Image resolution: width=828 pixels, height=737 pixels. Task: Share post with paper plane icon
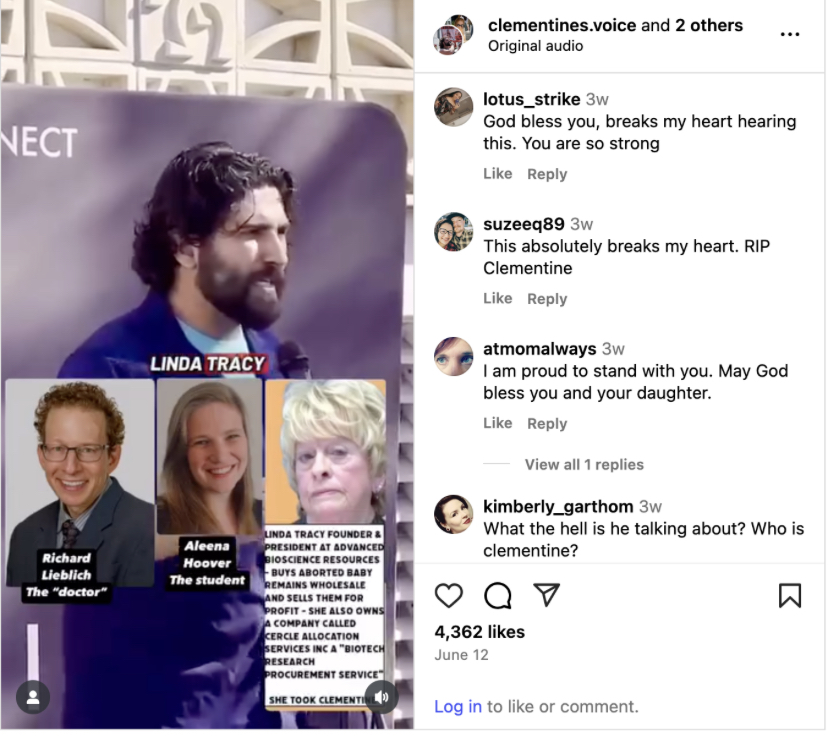click(546, 594)
